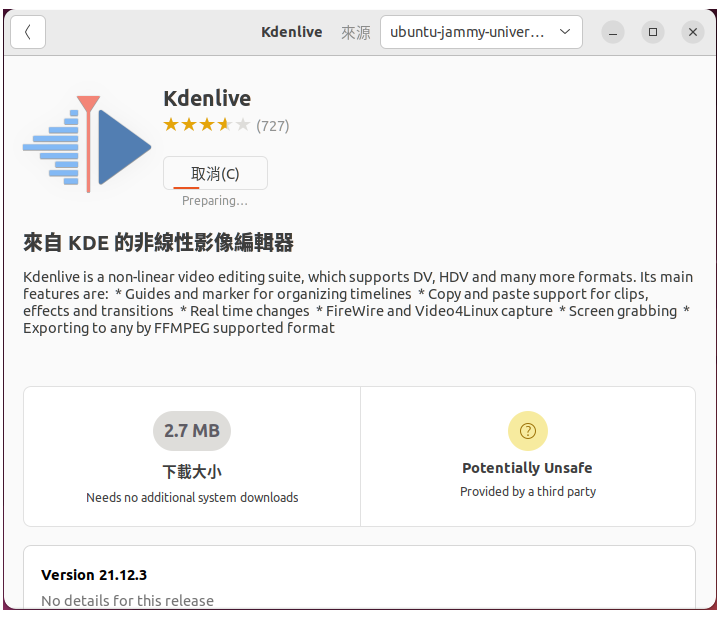The width and height of the screenshot is (728, 619).
Task: Go back using the header arrow button
Action: pyautogui.click(x=28, y=32)
